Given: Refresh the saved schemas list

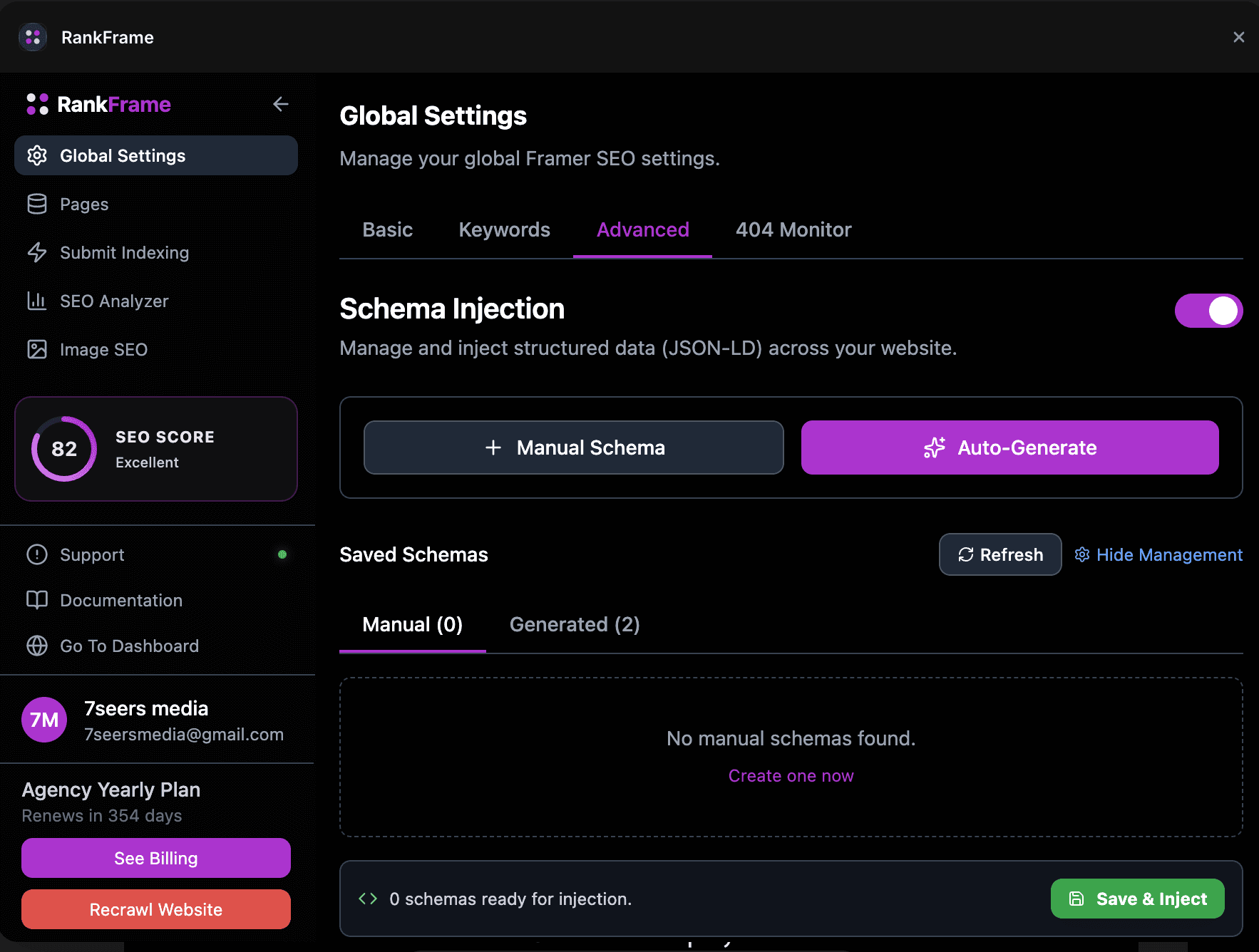Looking at the screenshot, I should click(x=1000, y=554).
